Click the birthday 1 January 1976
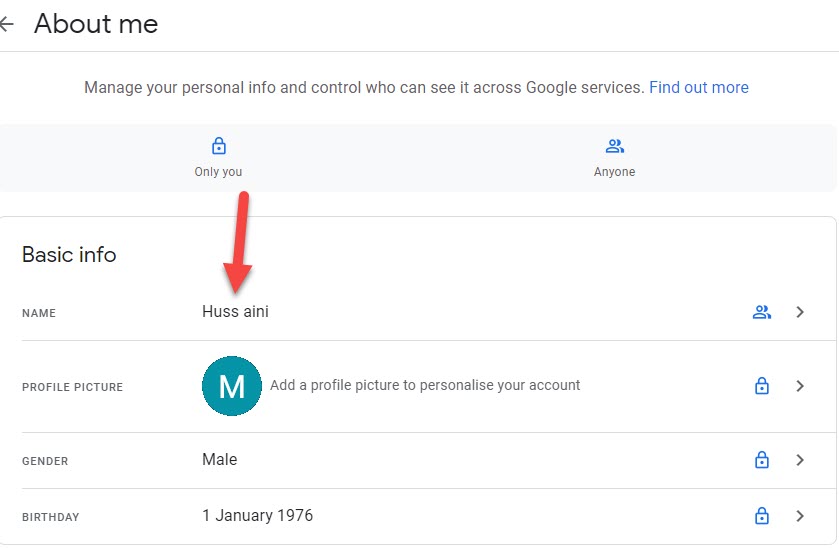 click(257, 516)
